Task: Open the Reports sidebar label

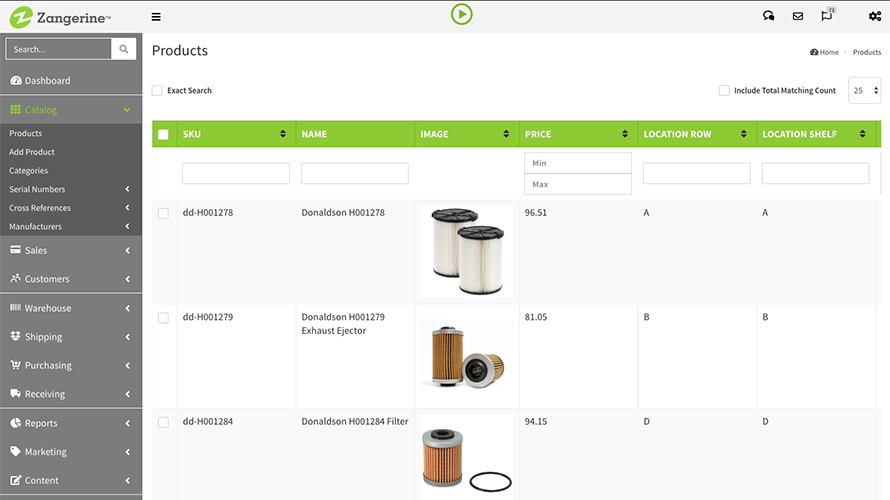Action: (x=41, y=423)
